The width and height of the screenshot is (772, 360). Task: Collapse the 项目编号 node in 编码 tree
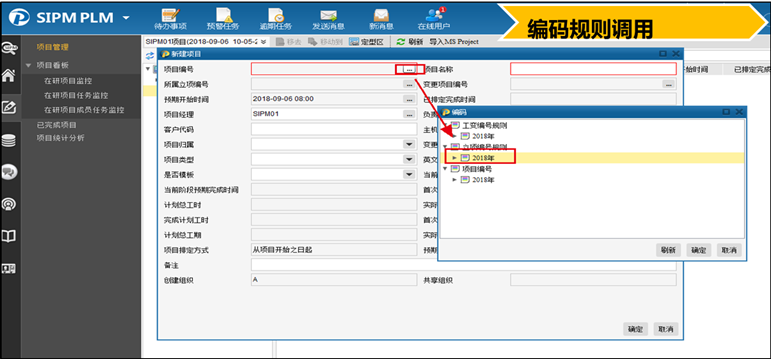(445, 169)
